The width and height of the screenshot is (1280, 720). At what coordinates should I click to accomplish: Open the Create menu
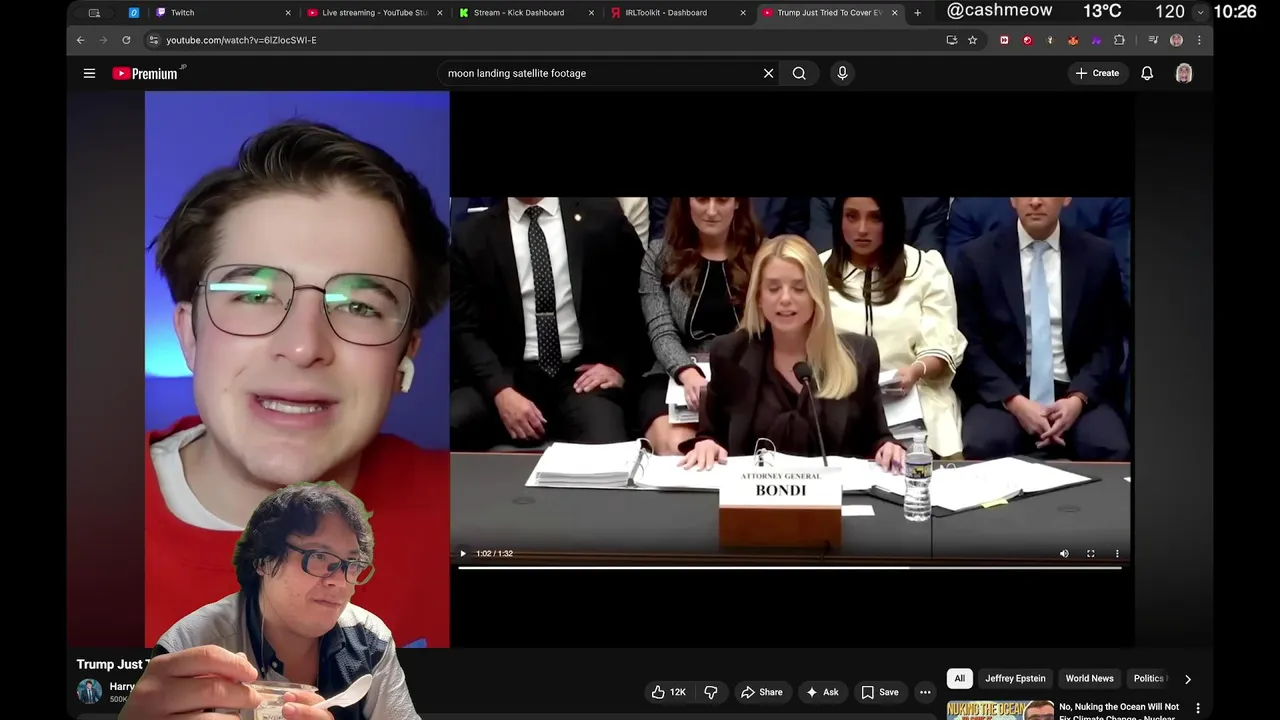tap(1097, 73)
